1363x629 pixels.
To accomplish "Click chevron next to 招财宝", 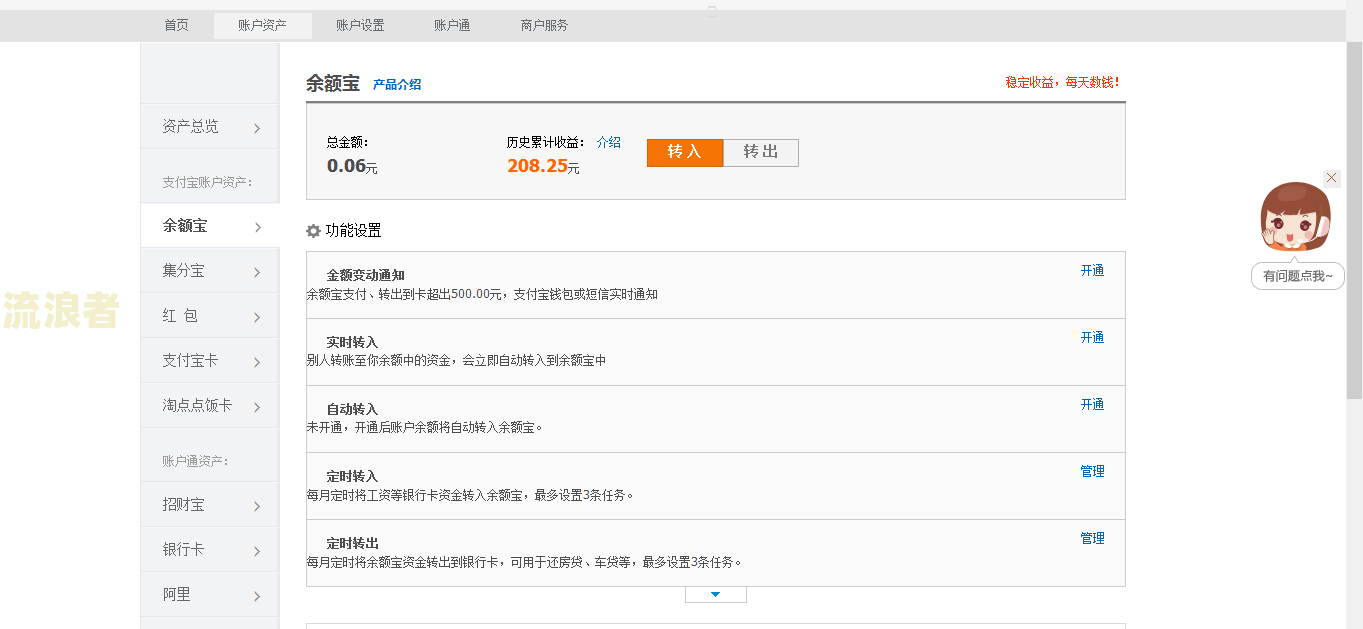I will tap(257, 506).
